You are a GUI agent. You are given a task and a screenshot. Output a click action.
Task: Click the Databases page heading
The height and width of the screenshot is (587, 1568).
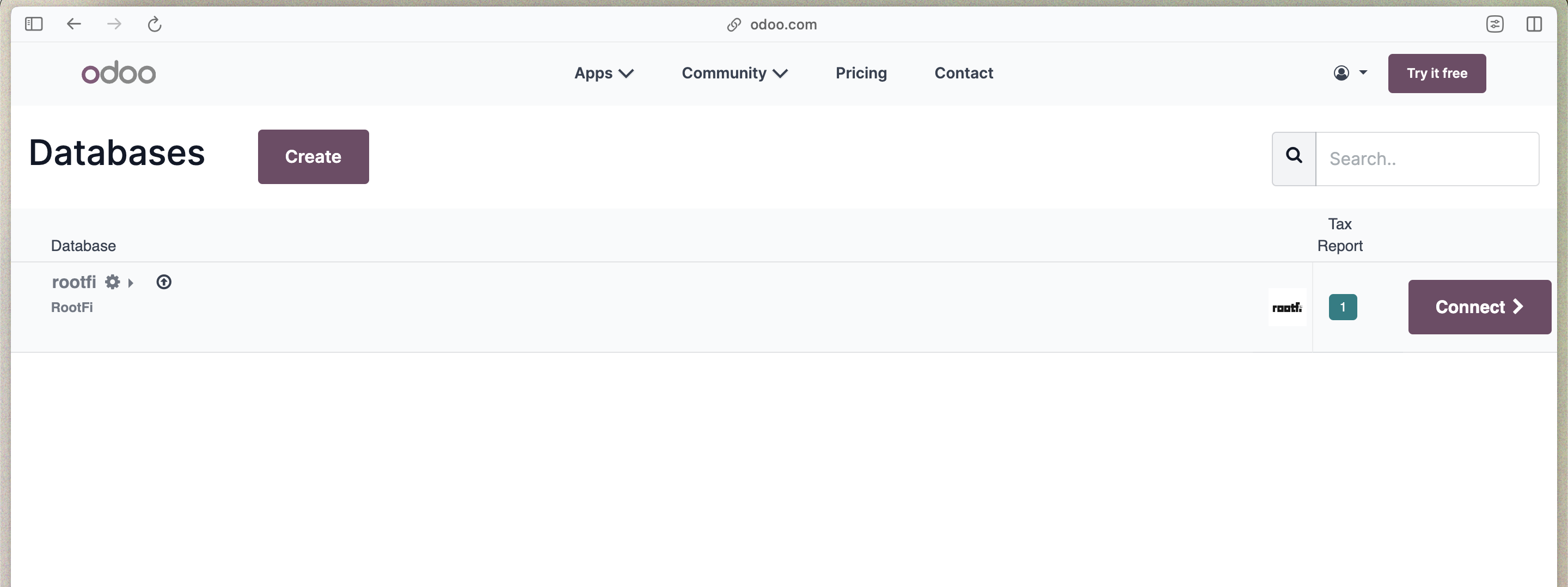tap(117, 152)
